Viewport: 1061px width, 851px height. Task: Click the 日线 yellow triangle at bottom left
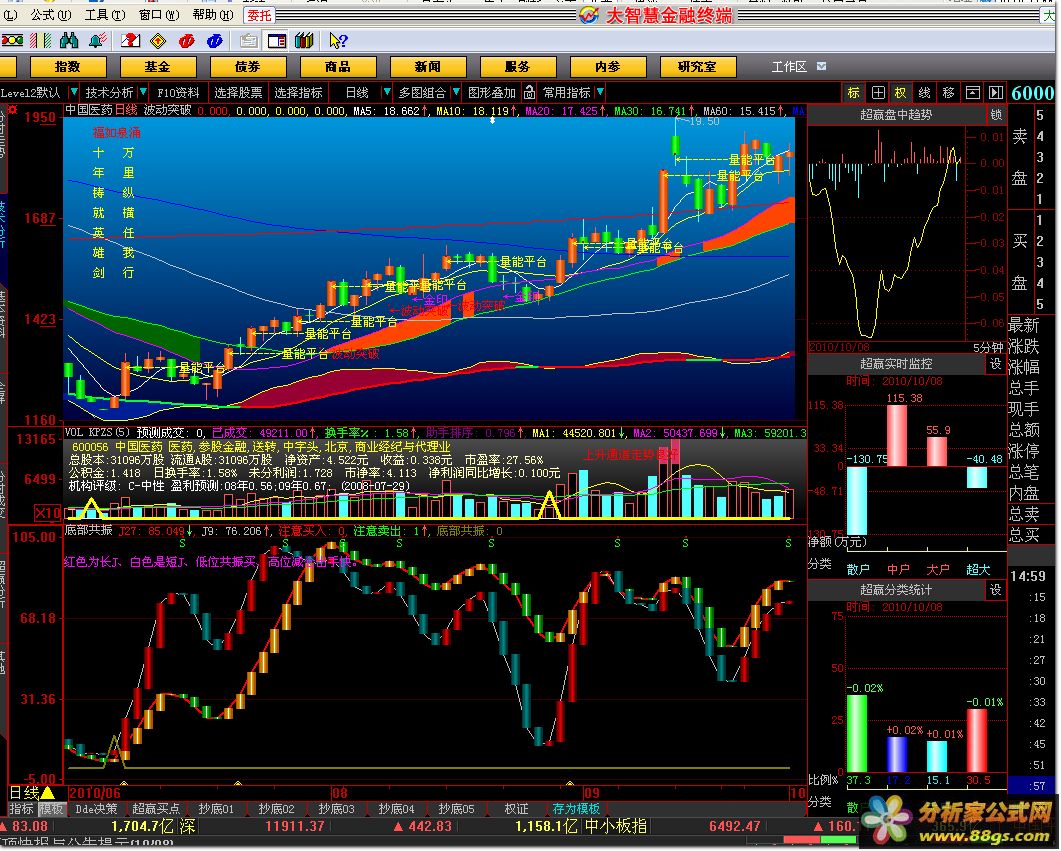(x=49, y=793)
